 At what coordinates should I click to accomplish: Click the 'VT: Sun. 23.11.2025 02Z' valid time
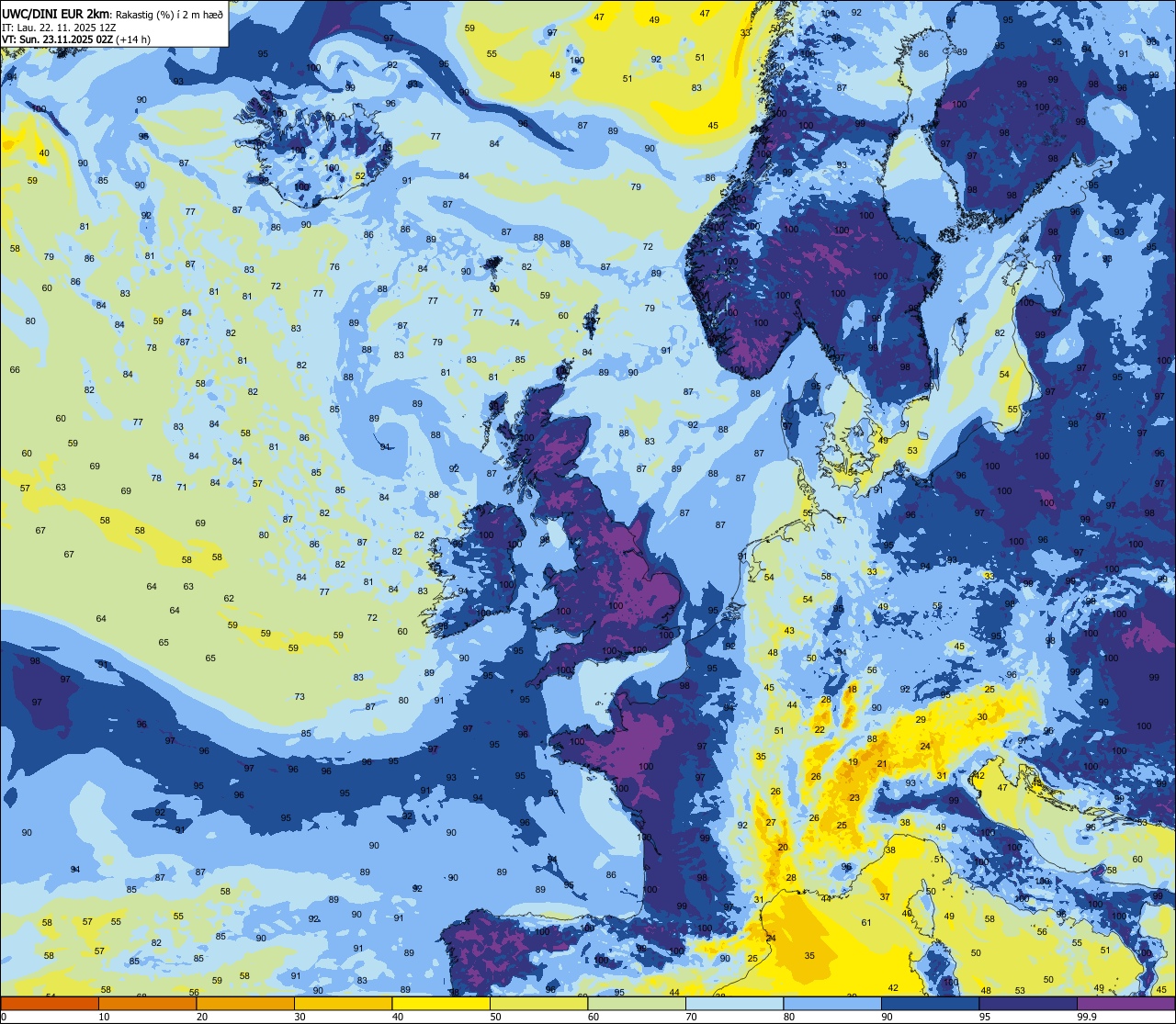point(57,39)
